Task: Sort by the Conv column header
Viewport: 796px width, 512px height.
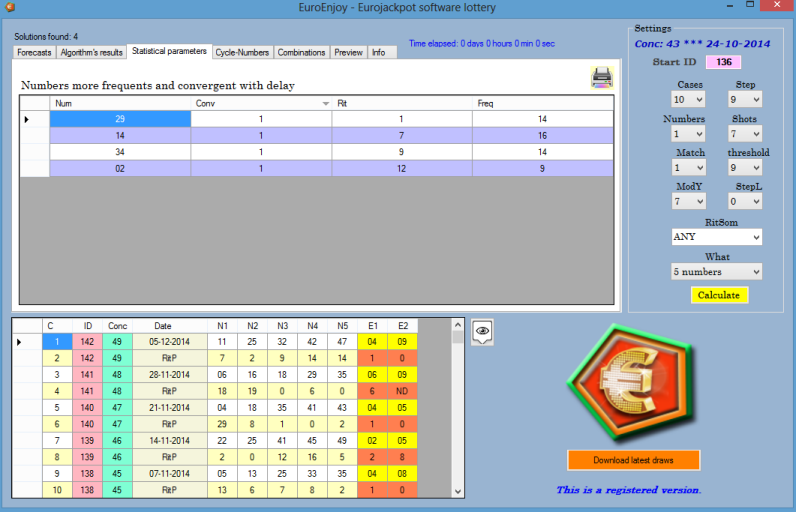Action: pyautogui.click(x=261, y=104)
